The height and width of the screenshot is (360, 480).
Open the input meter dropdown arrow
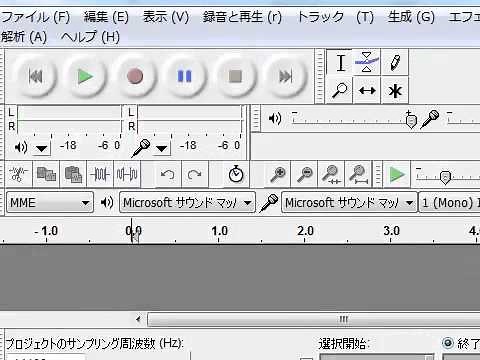point(162,148)
